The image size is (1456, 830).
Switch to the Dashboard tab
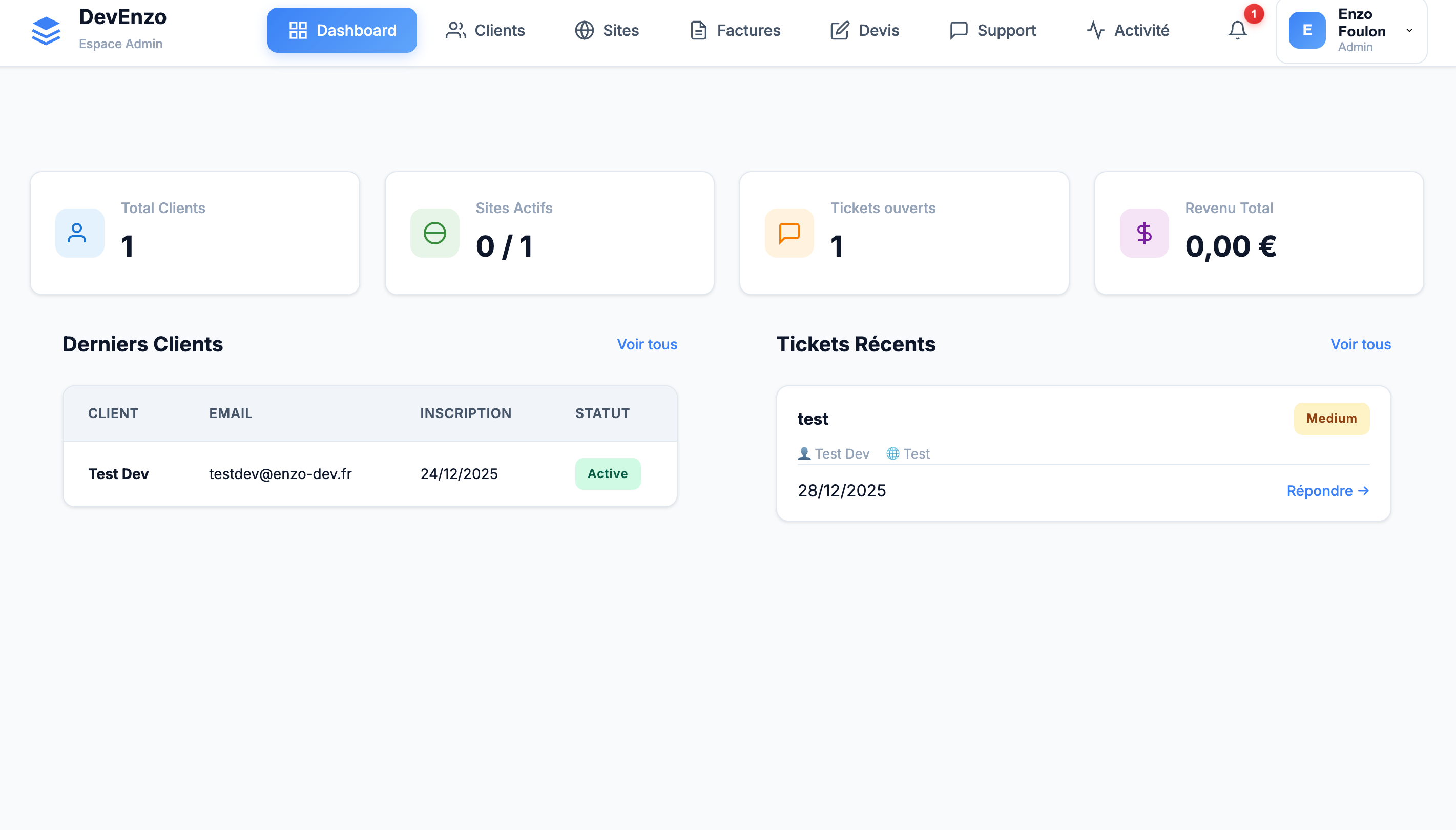pos(342,30)
